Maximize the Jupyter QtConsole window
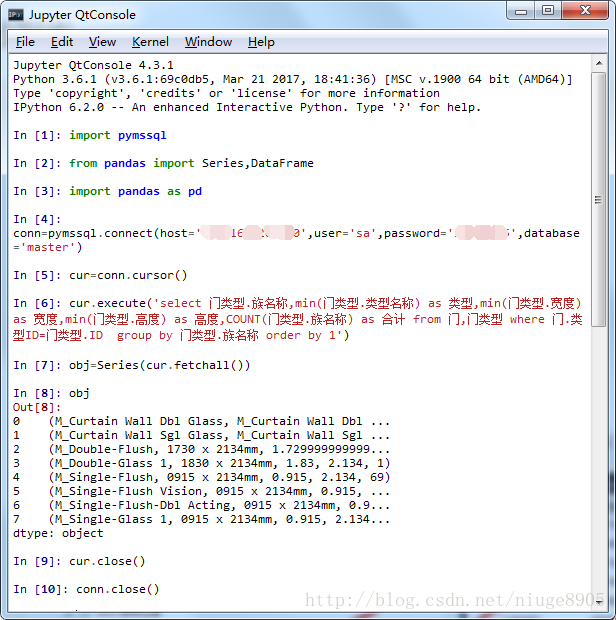The image size is (616, 620). [547, 11]
